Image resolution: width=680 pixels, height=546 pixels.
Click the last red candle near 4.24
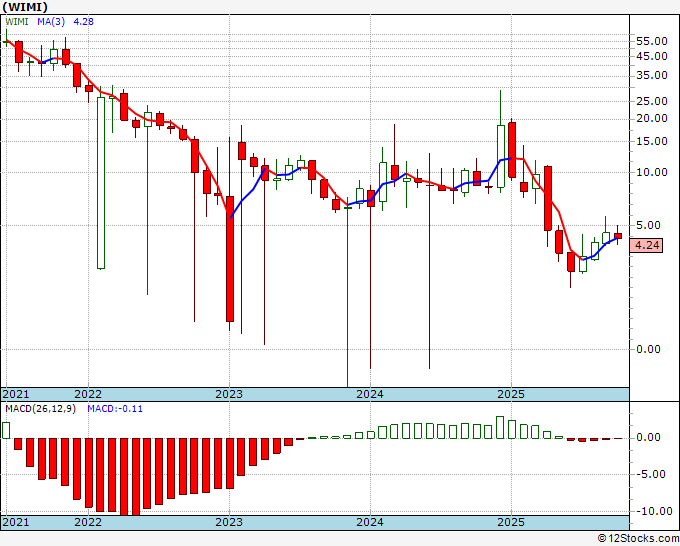pyautogui.click(x=618, y=235)
